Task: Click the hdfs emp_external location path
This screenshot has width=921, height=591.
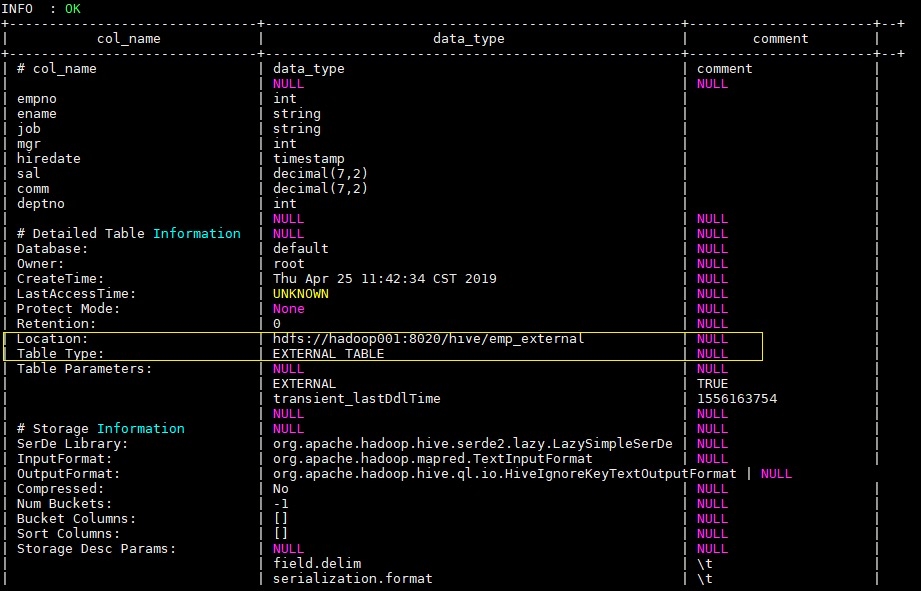Action: pos(428,339)
